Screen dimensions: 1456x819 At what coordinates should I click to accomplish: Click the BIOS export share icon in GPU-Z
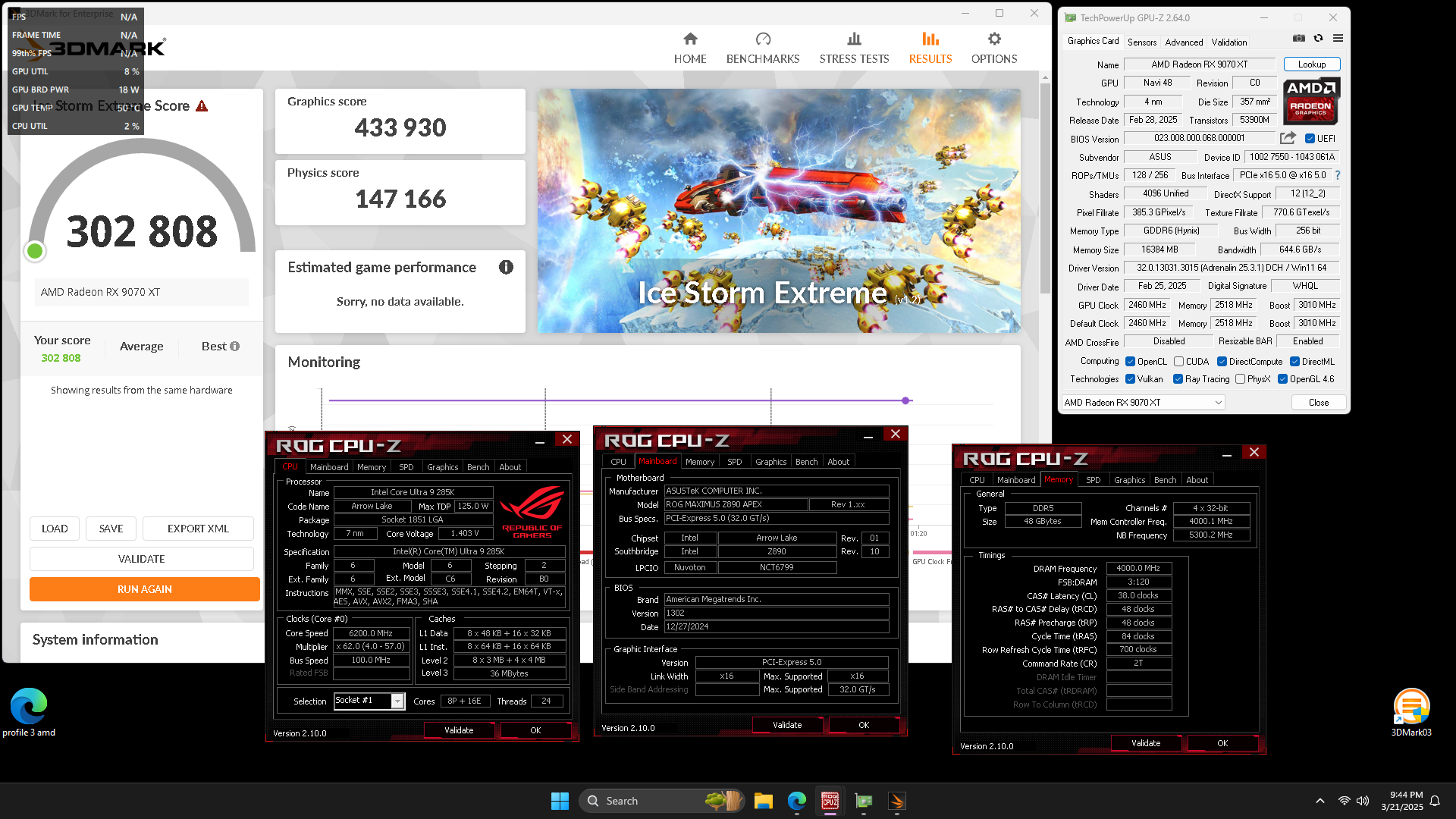tap(1288, 138)
